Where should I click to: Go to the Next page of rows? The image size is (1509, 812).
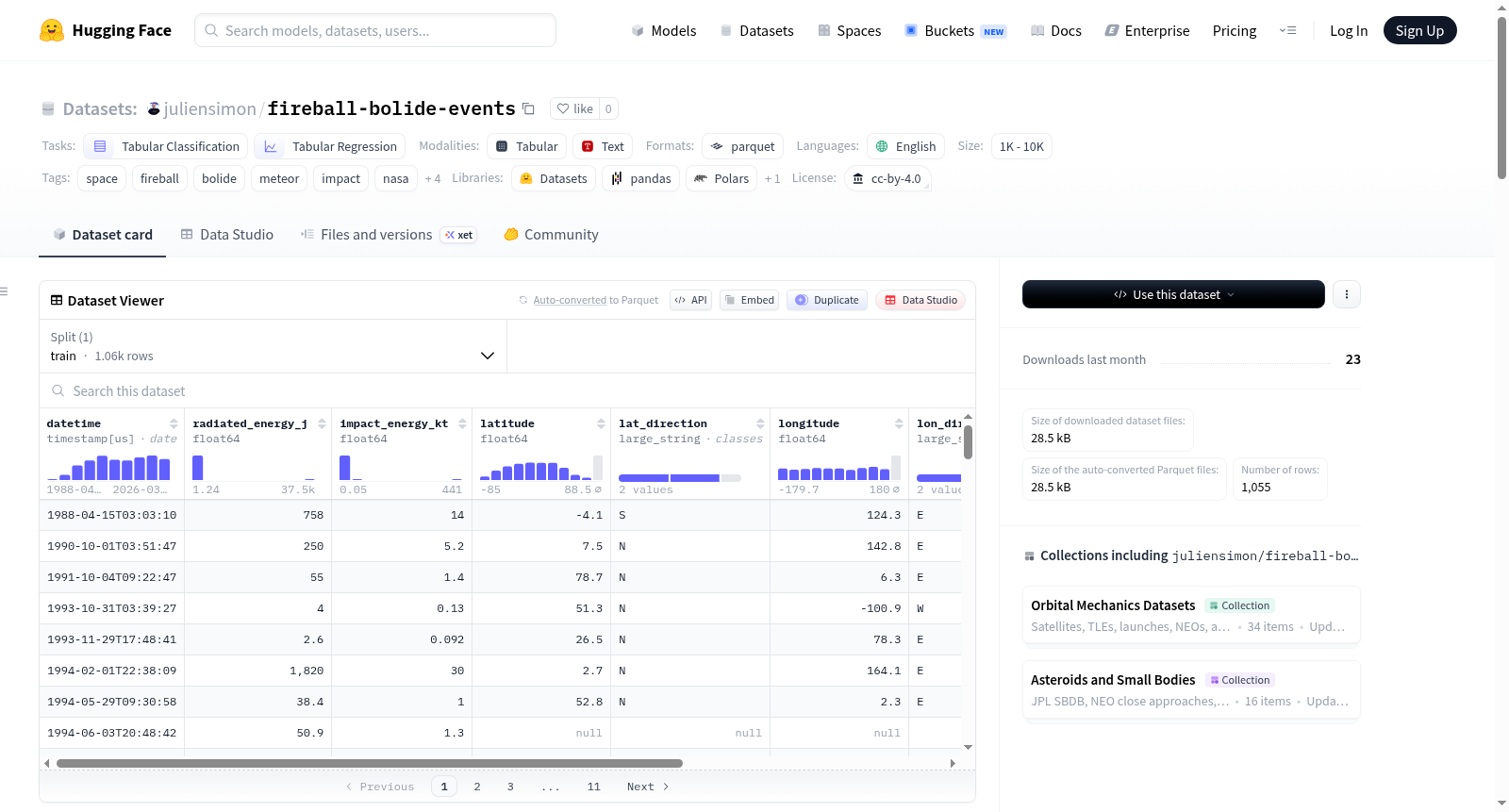[648, 787]
